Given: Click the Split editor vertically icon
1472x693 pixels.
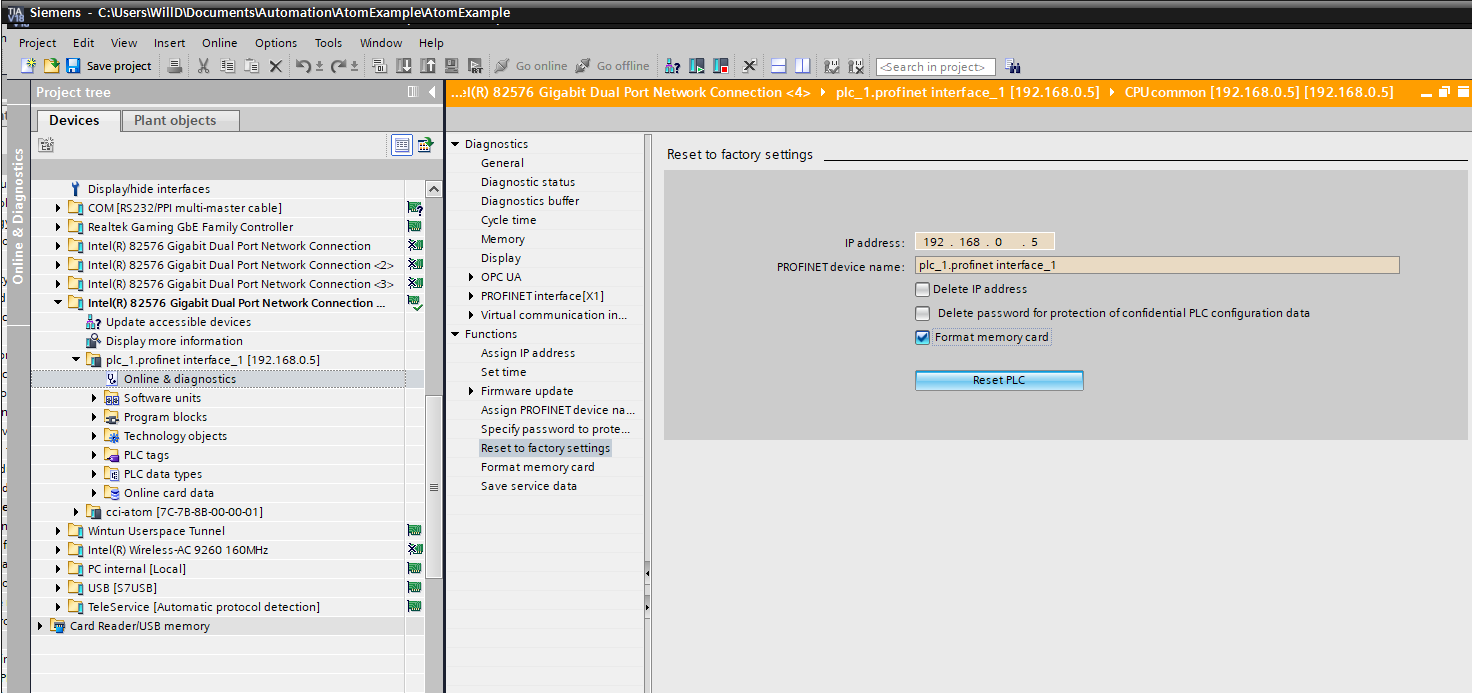Looking at the screenshot, I should point(802,66).
